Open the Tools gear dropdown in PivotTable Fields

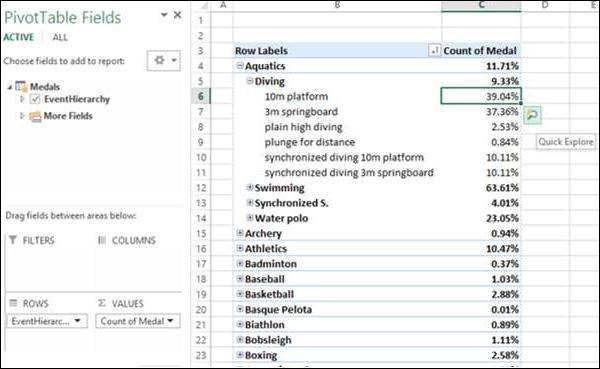pos(164,60)
